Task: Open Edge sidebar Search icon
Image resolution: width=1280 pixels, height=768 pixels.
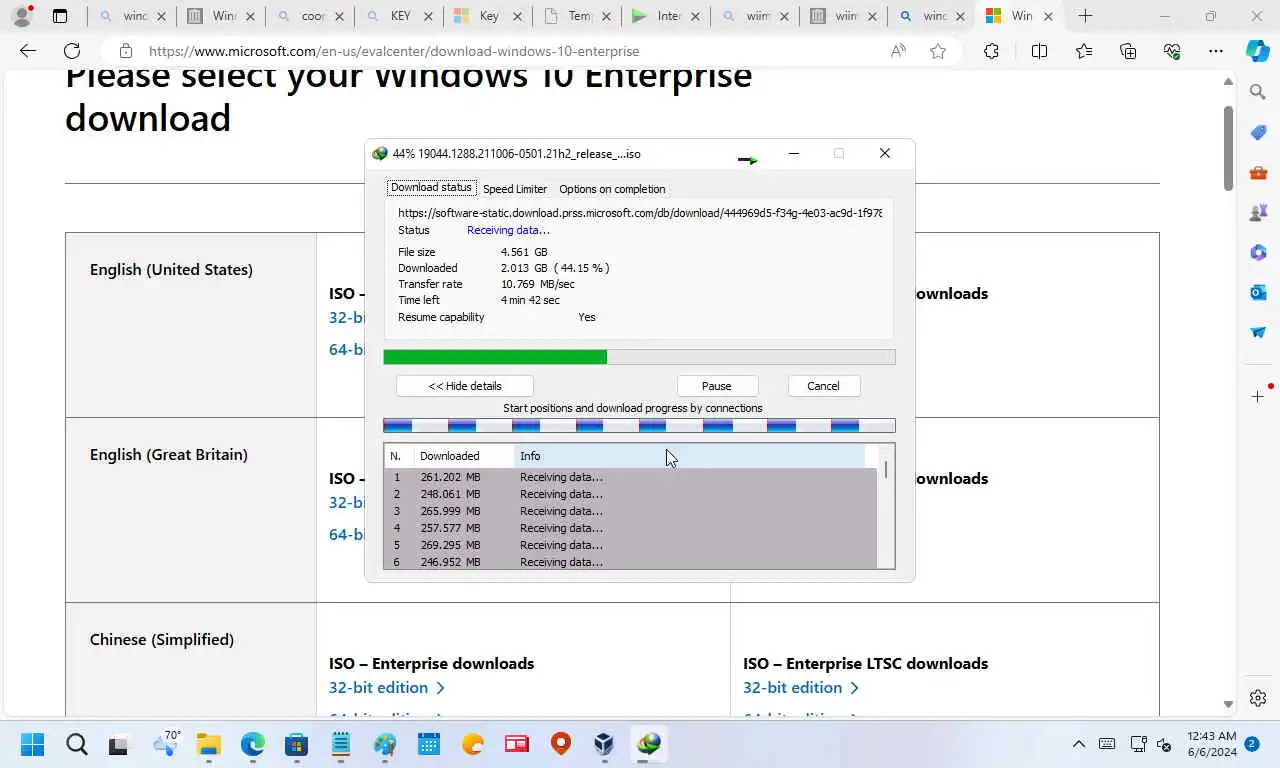Action: [x=1258, y=92]
